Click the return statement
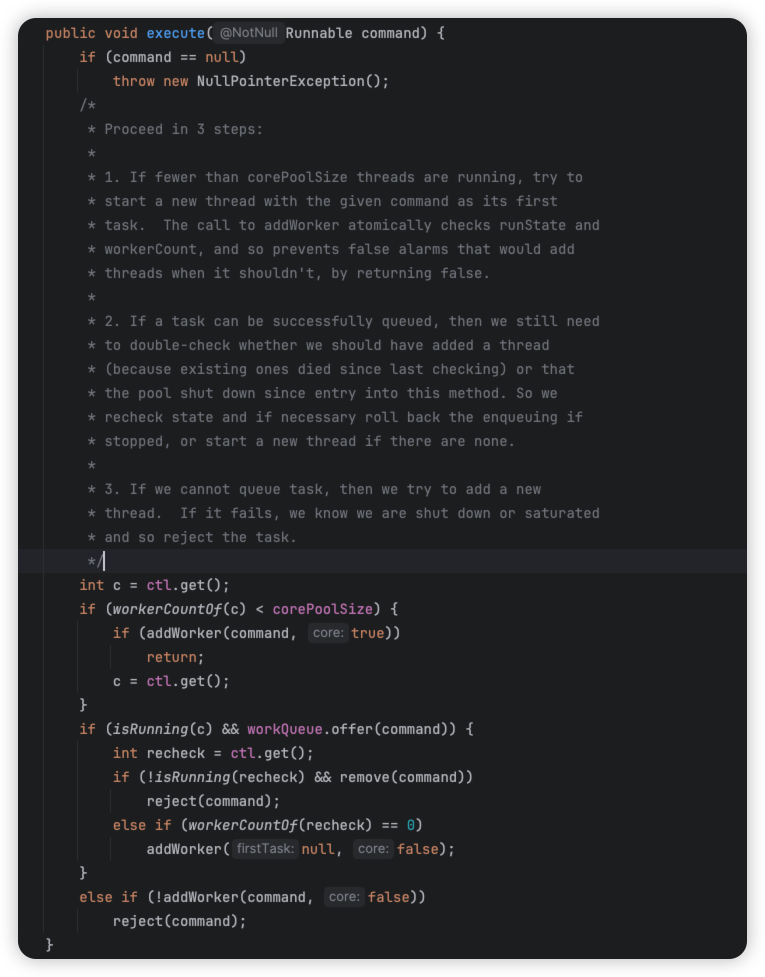 pyautogui.click(x=175, y=657)
